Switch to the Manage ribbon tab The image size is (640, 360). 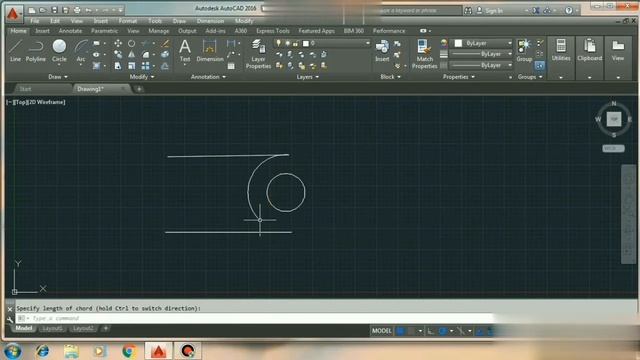[159, 31]
